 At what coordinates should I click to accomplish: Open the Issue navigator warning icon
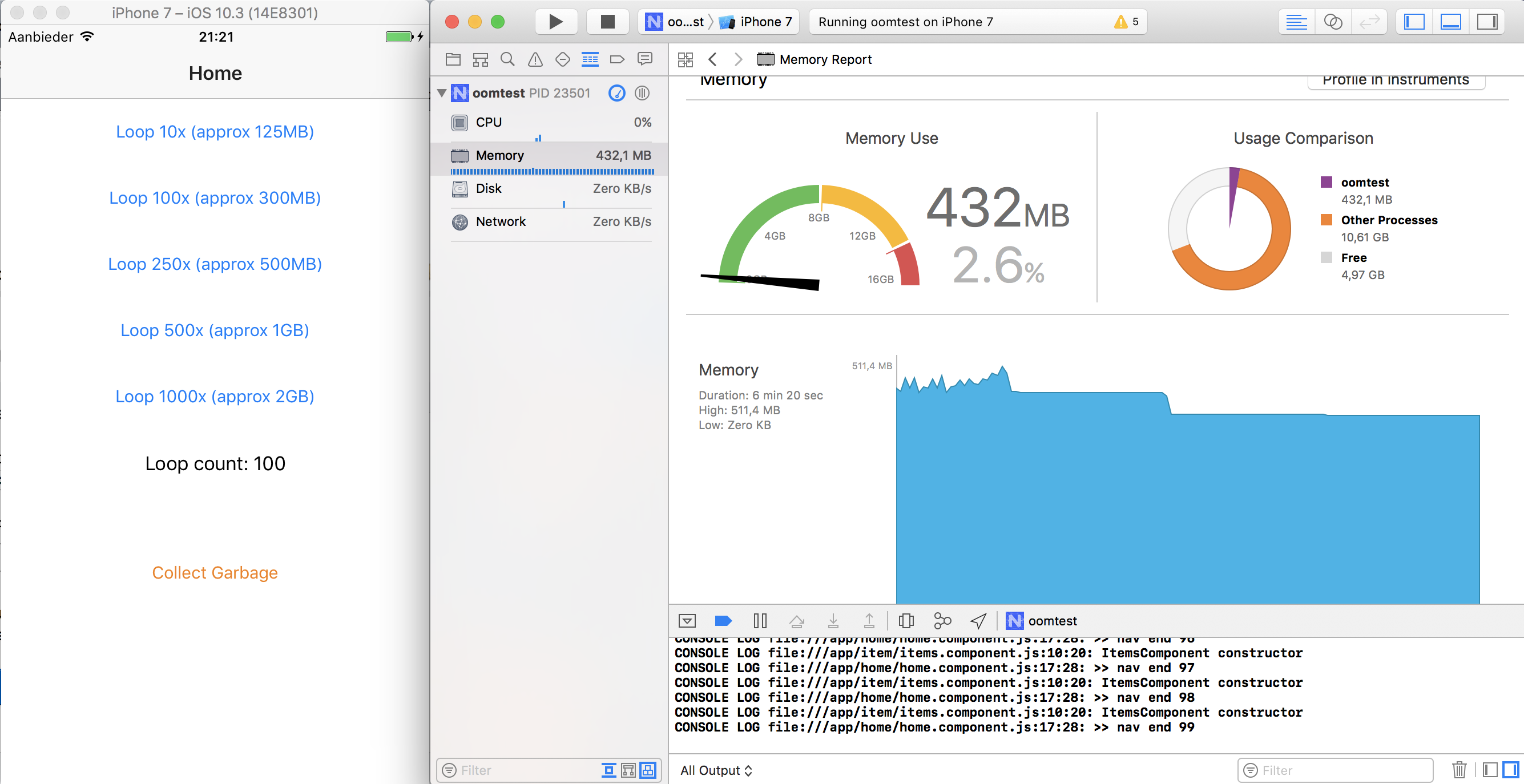coord(535,59)
